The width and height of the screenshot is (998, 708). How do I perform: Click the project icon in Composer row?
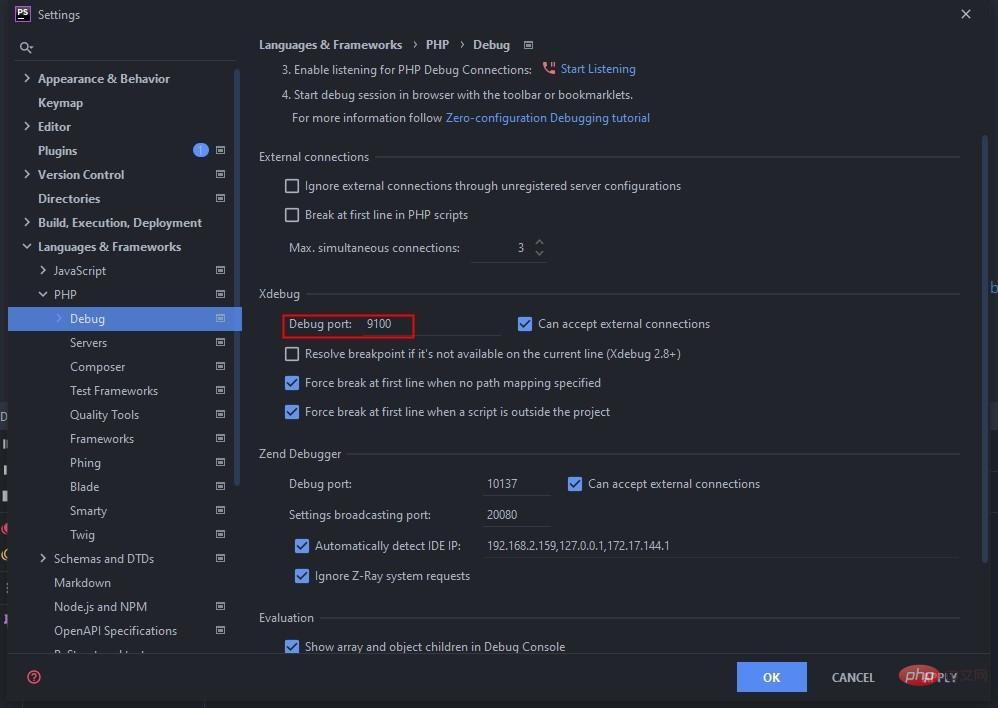pos(220,367)
